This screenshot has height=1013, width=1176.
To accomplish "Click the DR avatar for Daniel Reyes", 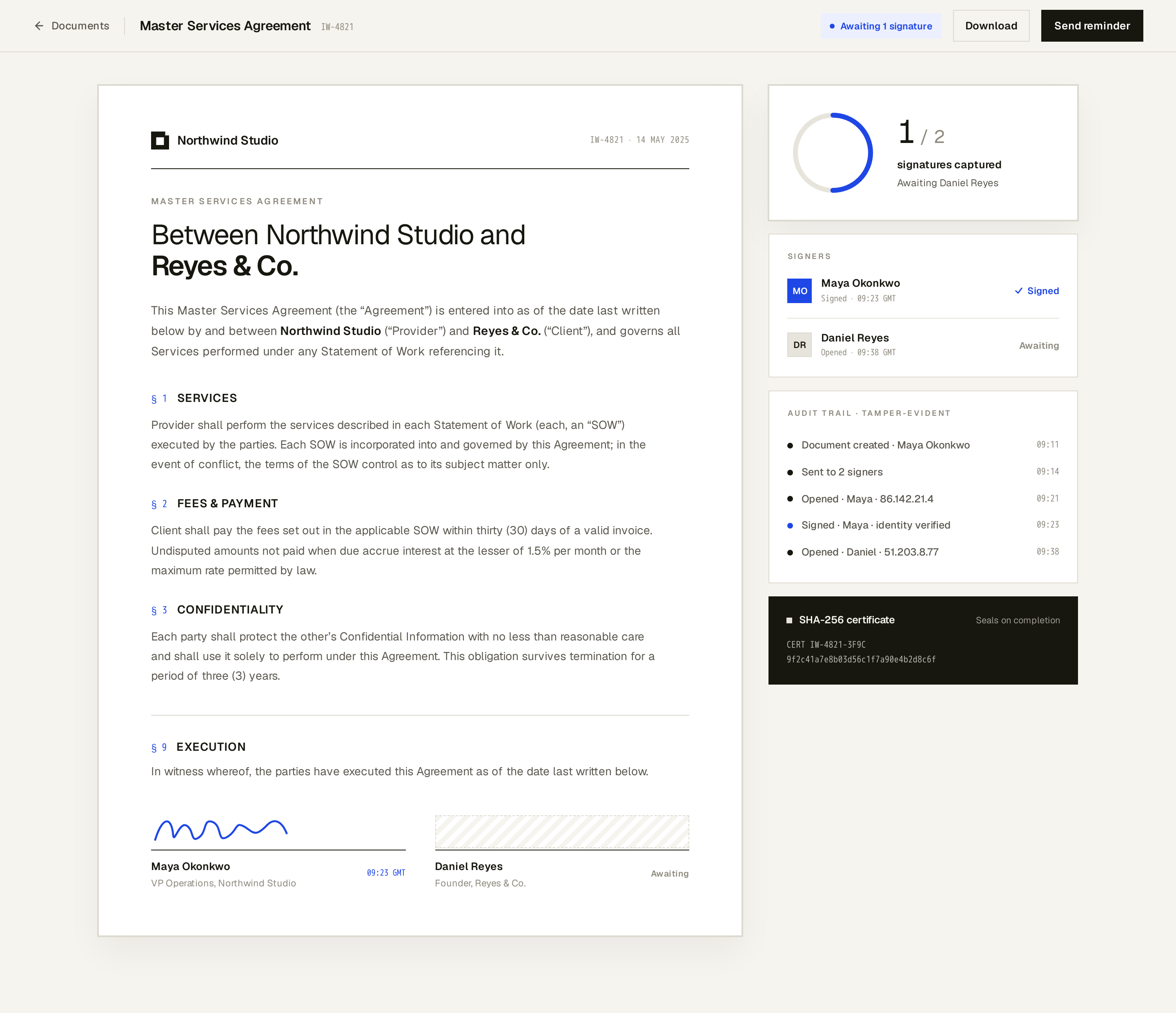I will click(x=799, y=345).
